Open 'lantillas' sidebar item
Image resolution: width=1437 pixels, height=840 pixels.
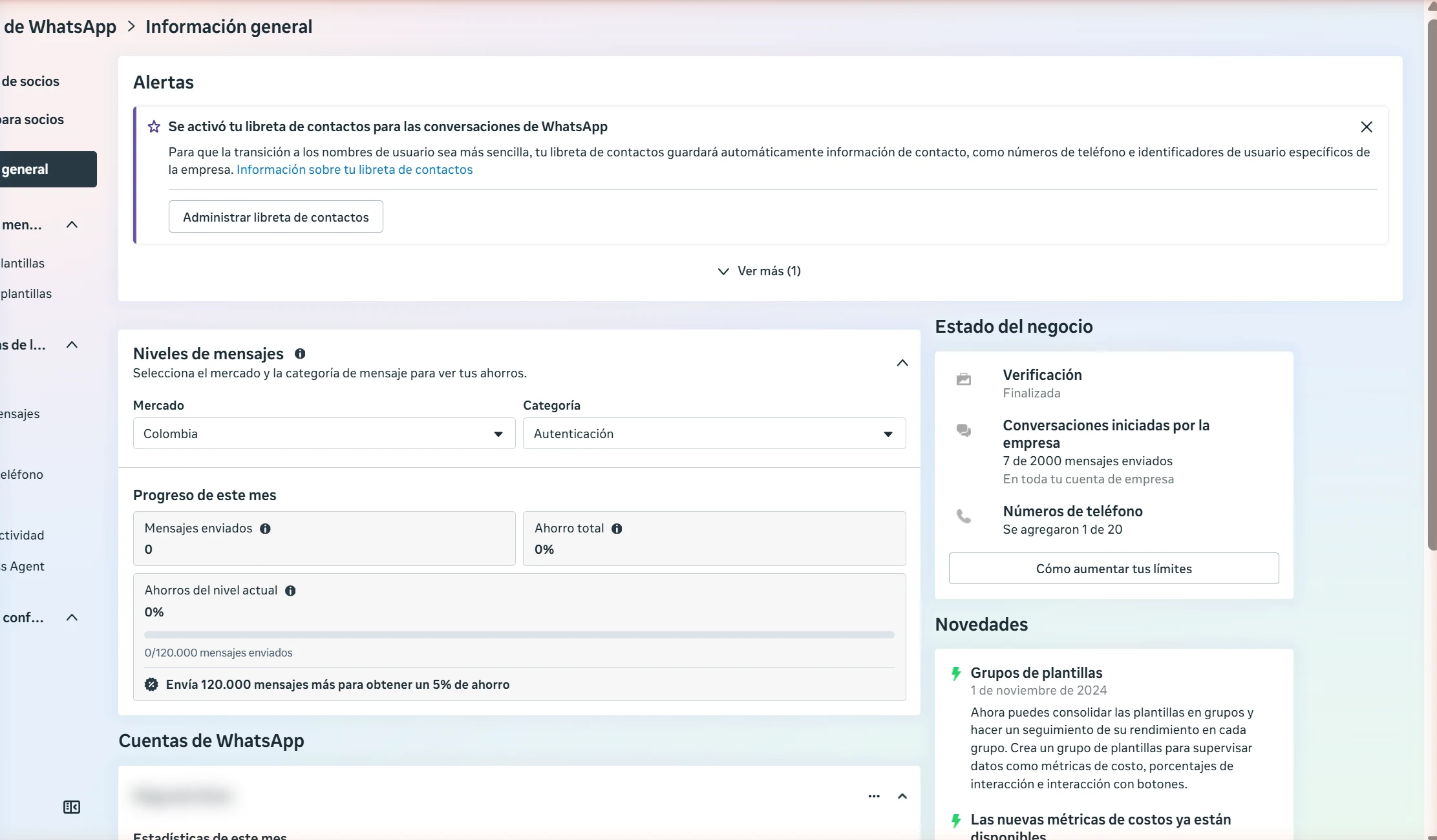[x=23, y=264]
